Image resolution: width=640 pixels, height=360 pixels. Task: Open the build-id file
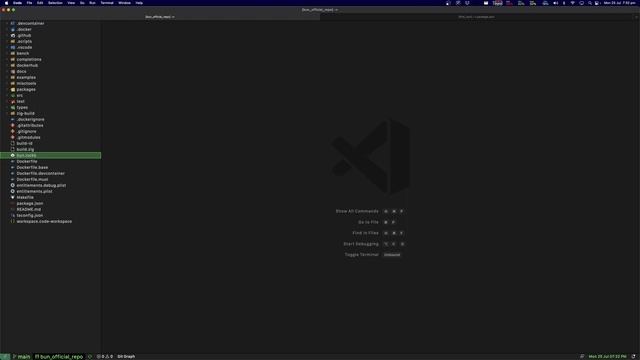click(24, 143)
